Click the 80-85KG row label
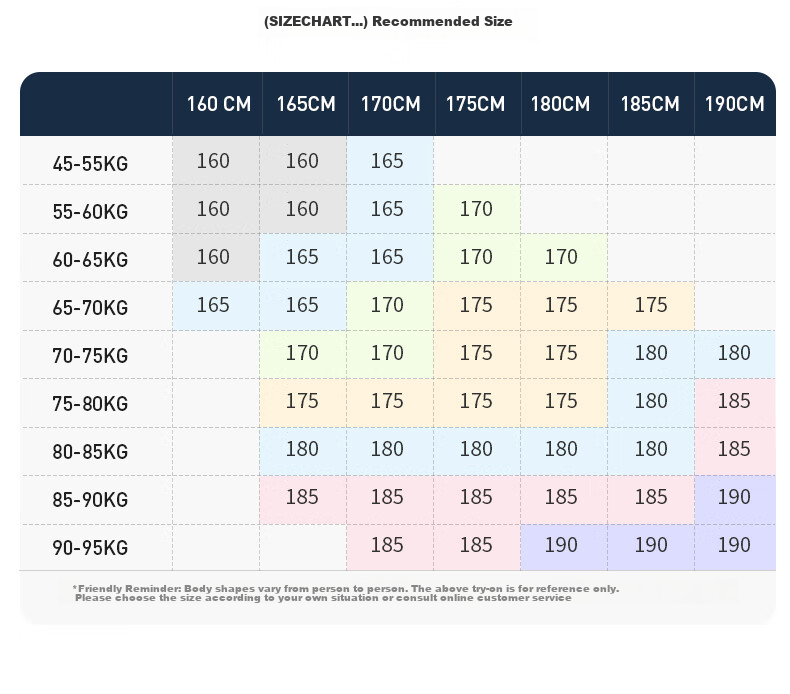Viewport: 790px width, 694px height. [x=90, y=452]
